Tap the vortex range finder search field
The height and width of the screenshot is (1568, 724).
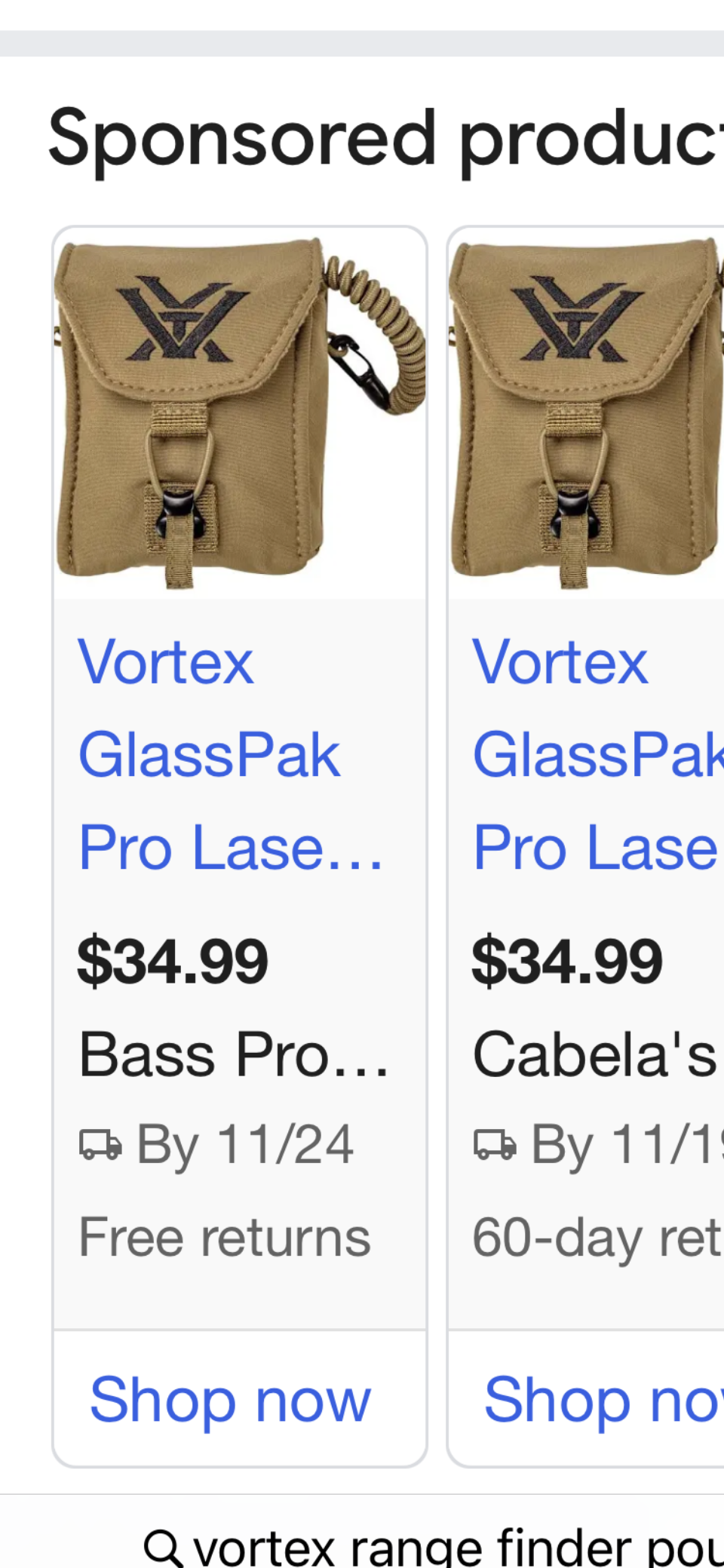click(x=434, y=1546)
